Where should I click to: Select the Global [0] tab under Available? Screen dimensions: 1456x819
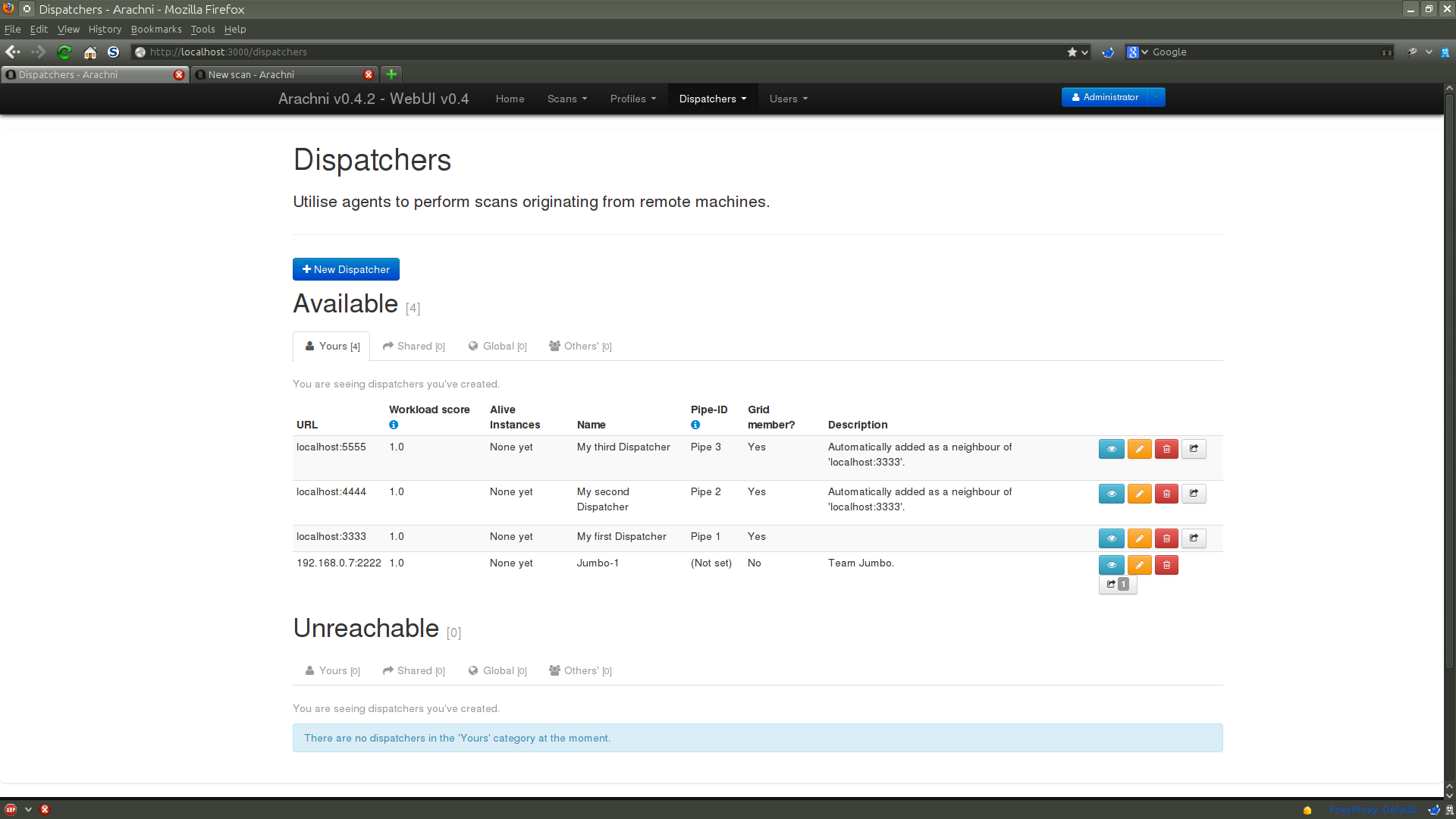[x=497, y=346]
